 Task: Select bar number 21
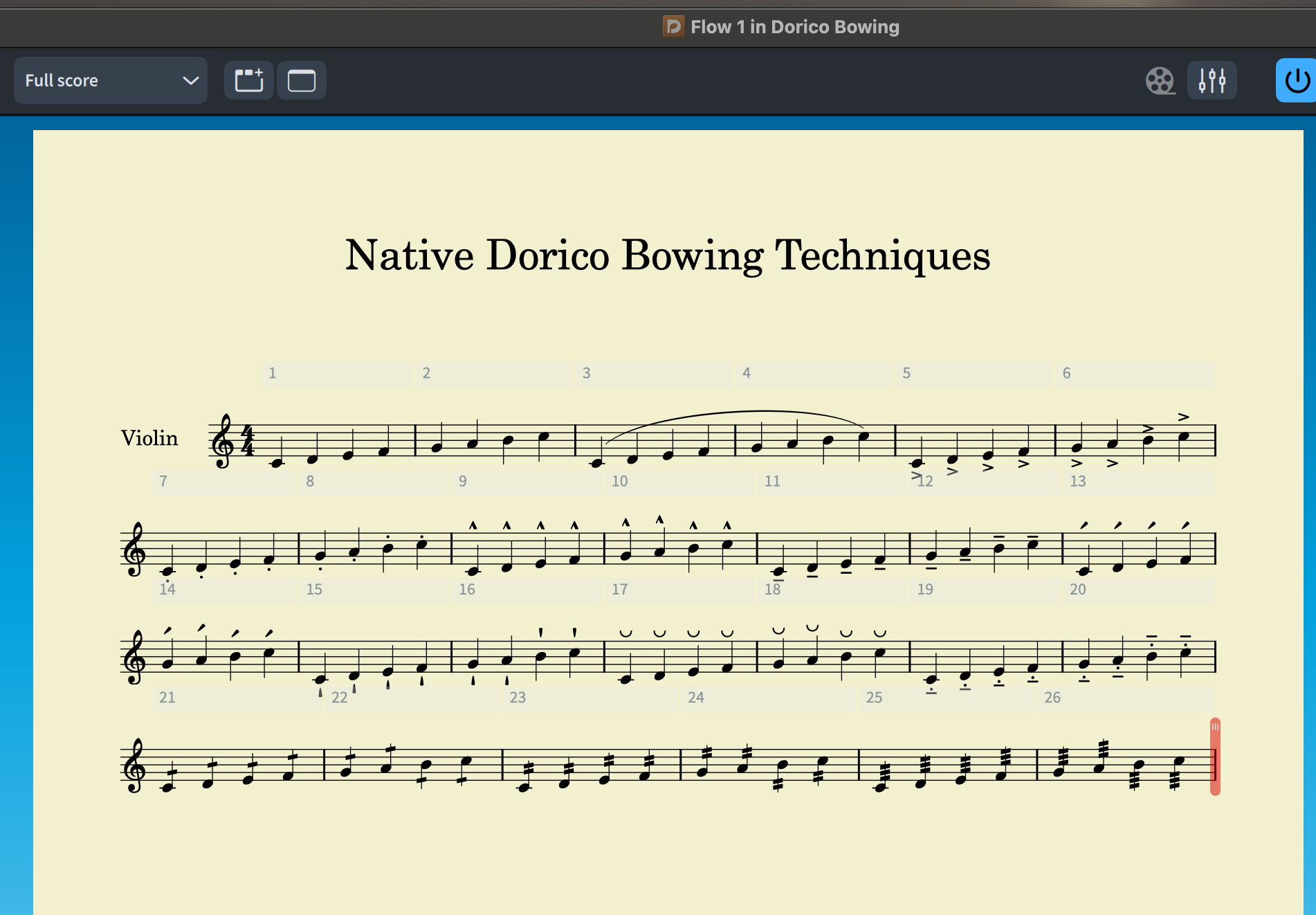tap(167, 697)
